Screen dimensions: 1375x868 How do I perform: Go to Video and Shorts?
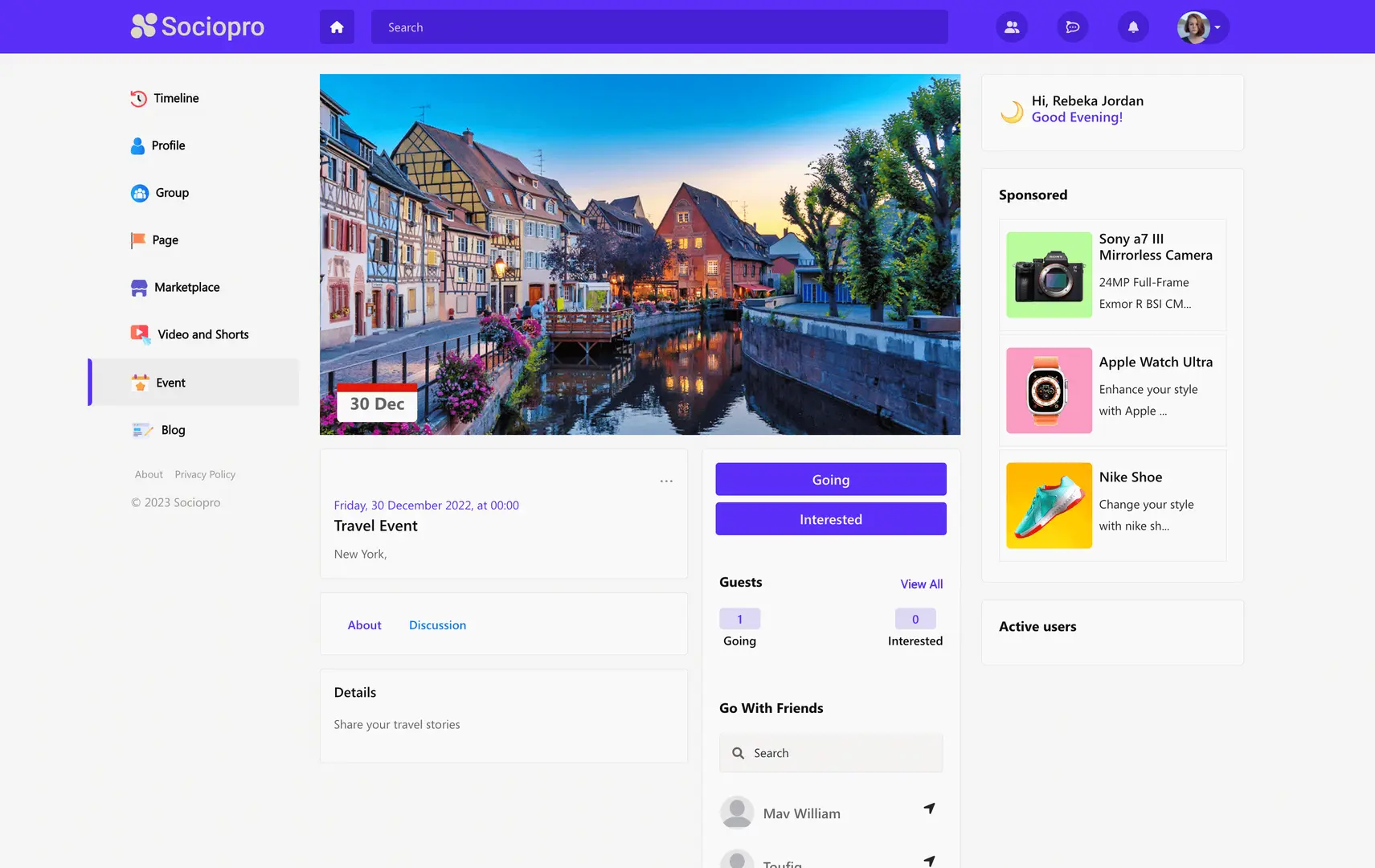203,335
